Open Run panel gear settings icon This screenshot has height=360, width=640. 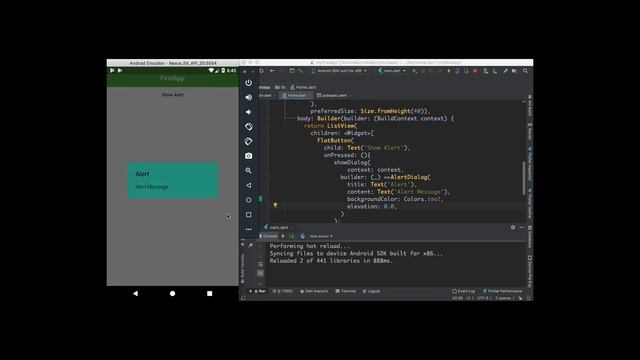pos(513,227)
